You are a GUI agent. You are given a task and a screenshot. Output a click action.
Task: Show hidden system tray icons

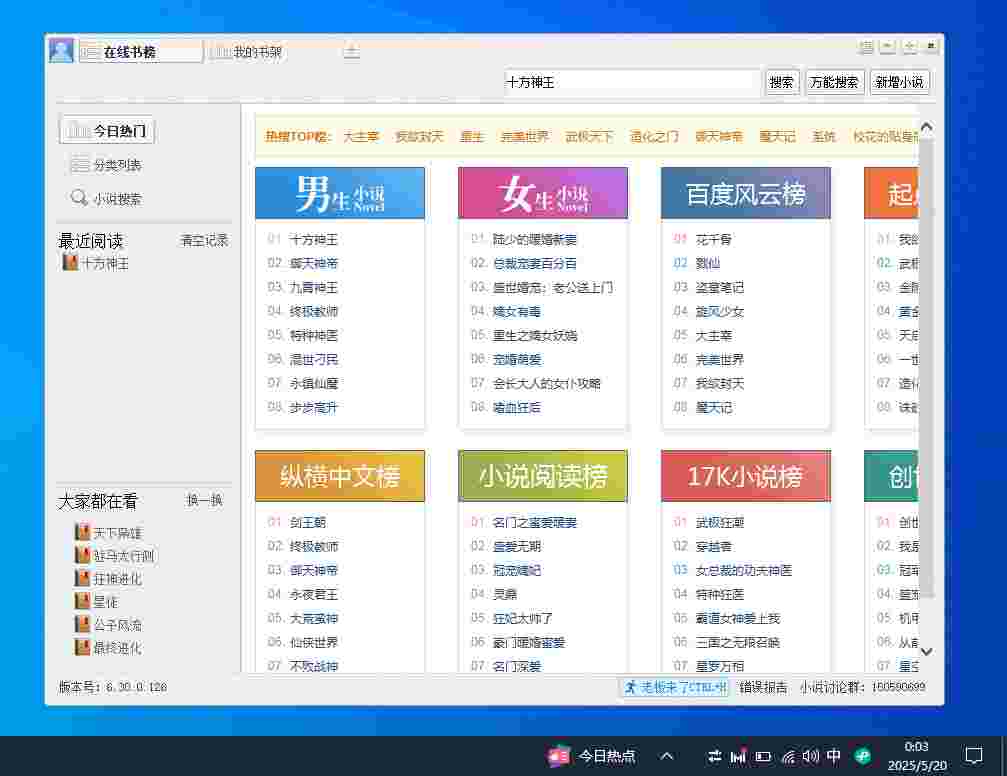pyautogui.click(x=667, y=756)
